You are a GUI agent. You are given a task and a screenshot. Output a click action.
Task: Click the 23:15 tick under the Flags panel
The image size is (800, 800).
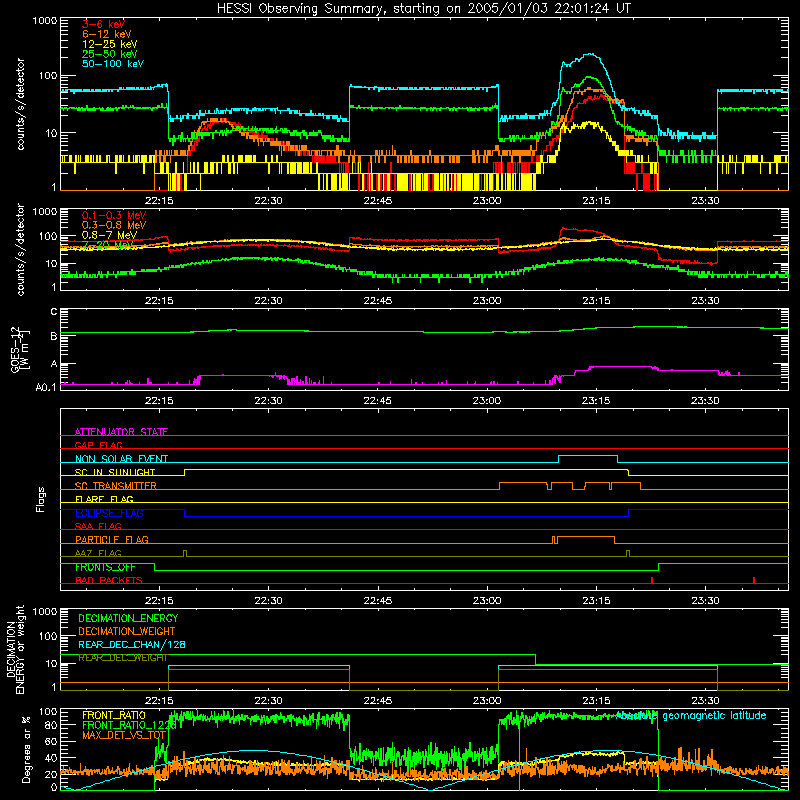[x=596, y=601]
